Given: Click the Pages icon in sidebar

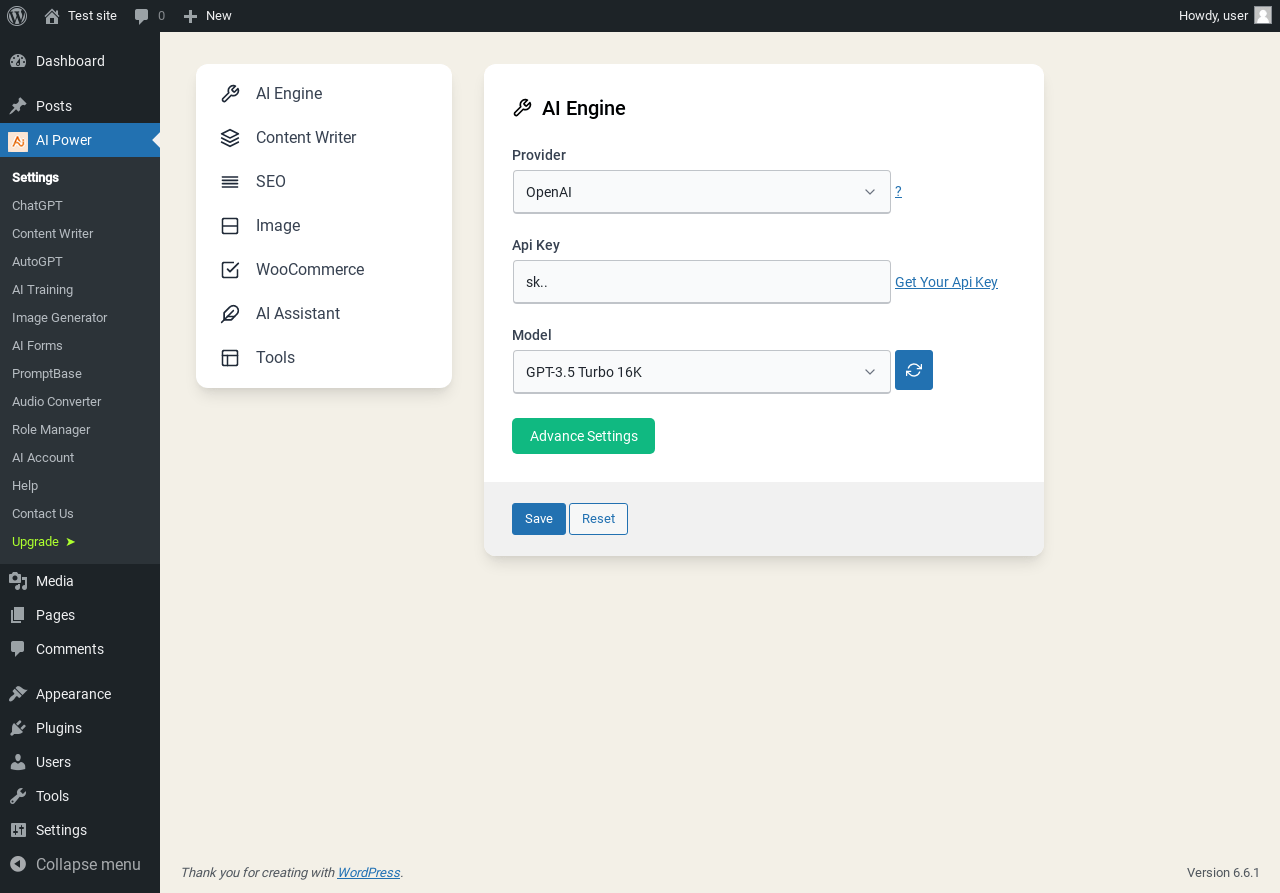Looking at the screenshot, I should [18, 615].
